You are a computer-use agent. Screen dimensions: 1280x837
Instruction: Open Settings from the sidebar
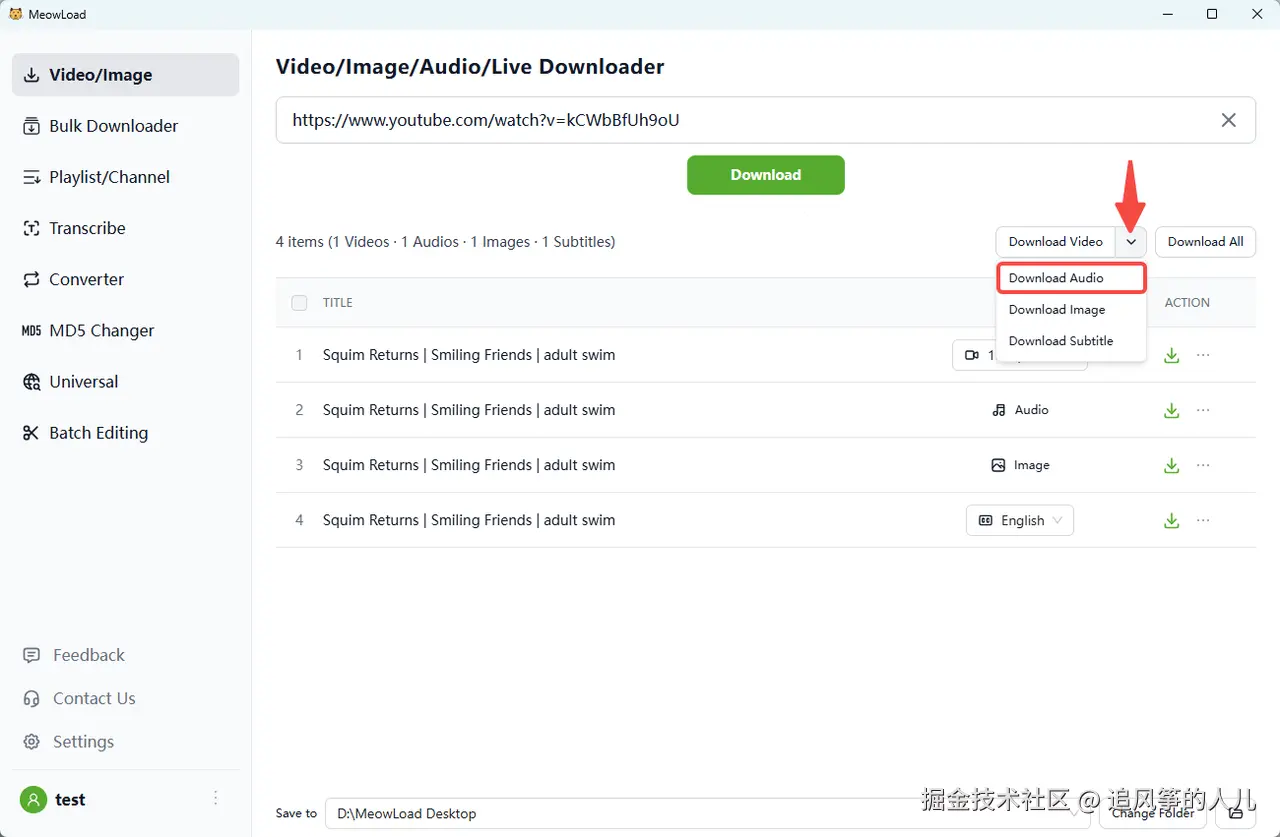(x=68, y=742)
